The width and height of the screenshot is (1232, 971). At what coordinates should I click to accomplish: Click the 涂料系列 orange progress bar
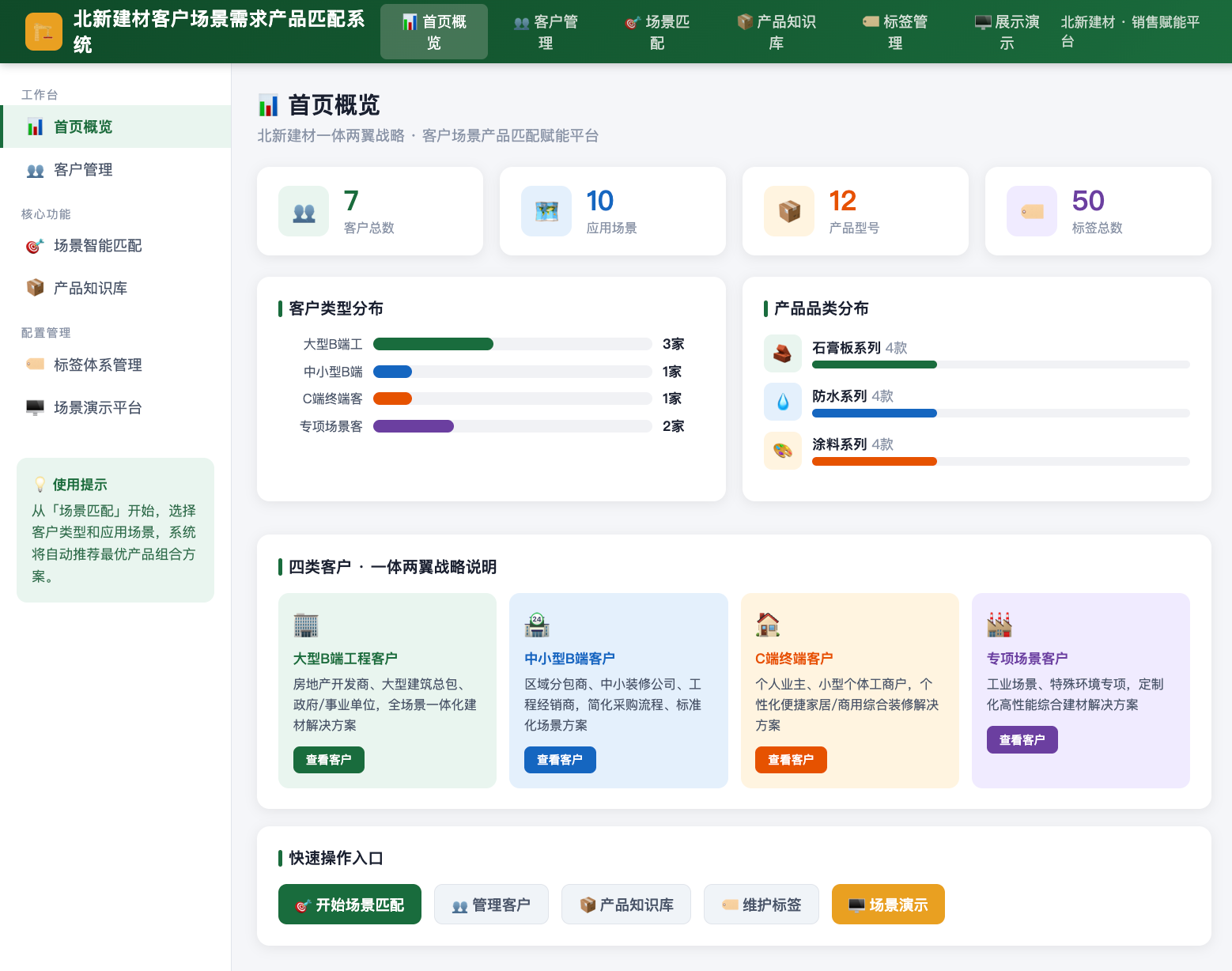coord(875,461)
